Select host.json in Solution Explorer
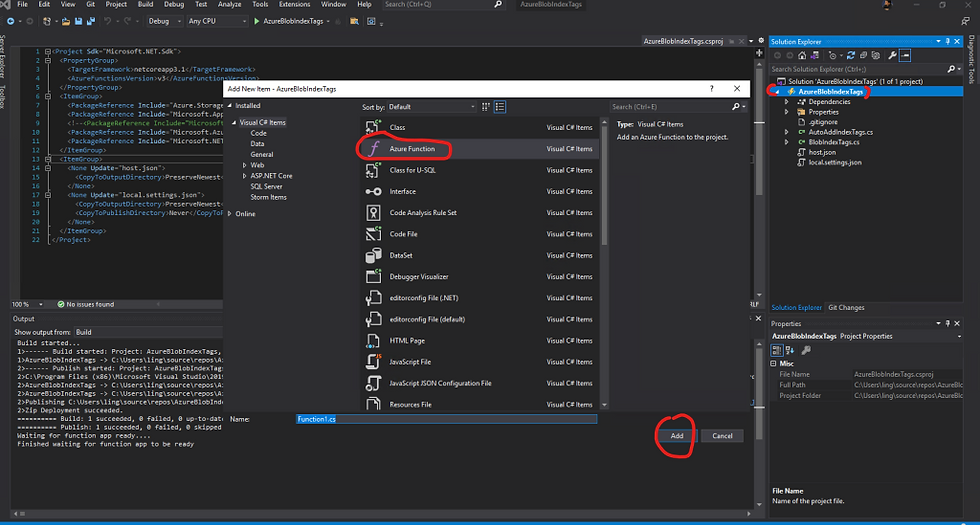Screen dimensions: 980x525 822,152
